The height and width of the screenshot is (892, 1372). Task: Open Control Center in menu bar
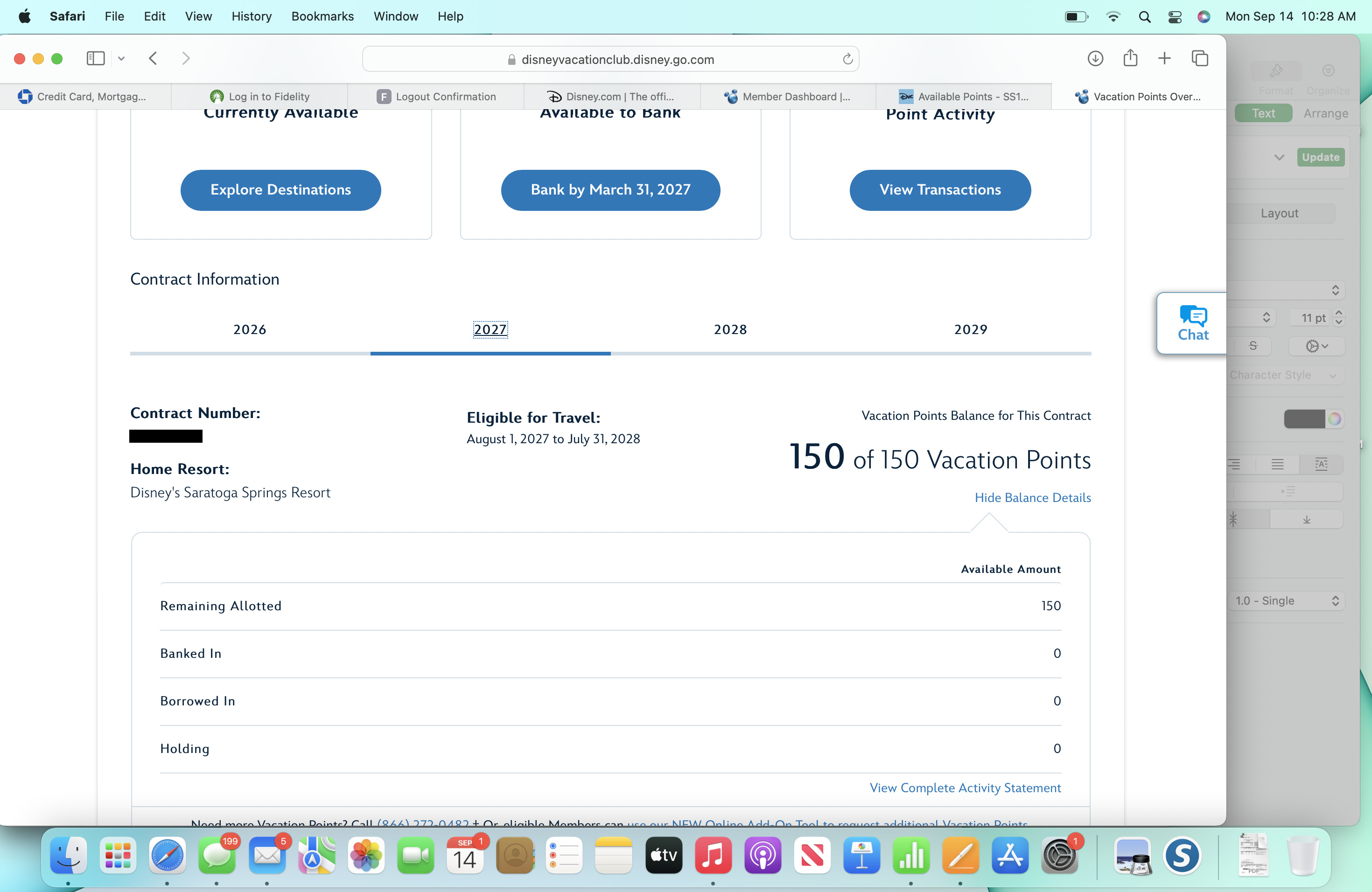1175,17
